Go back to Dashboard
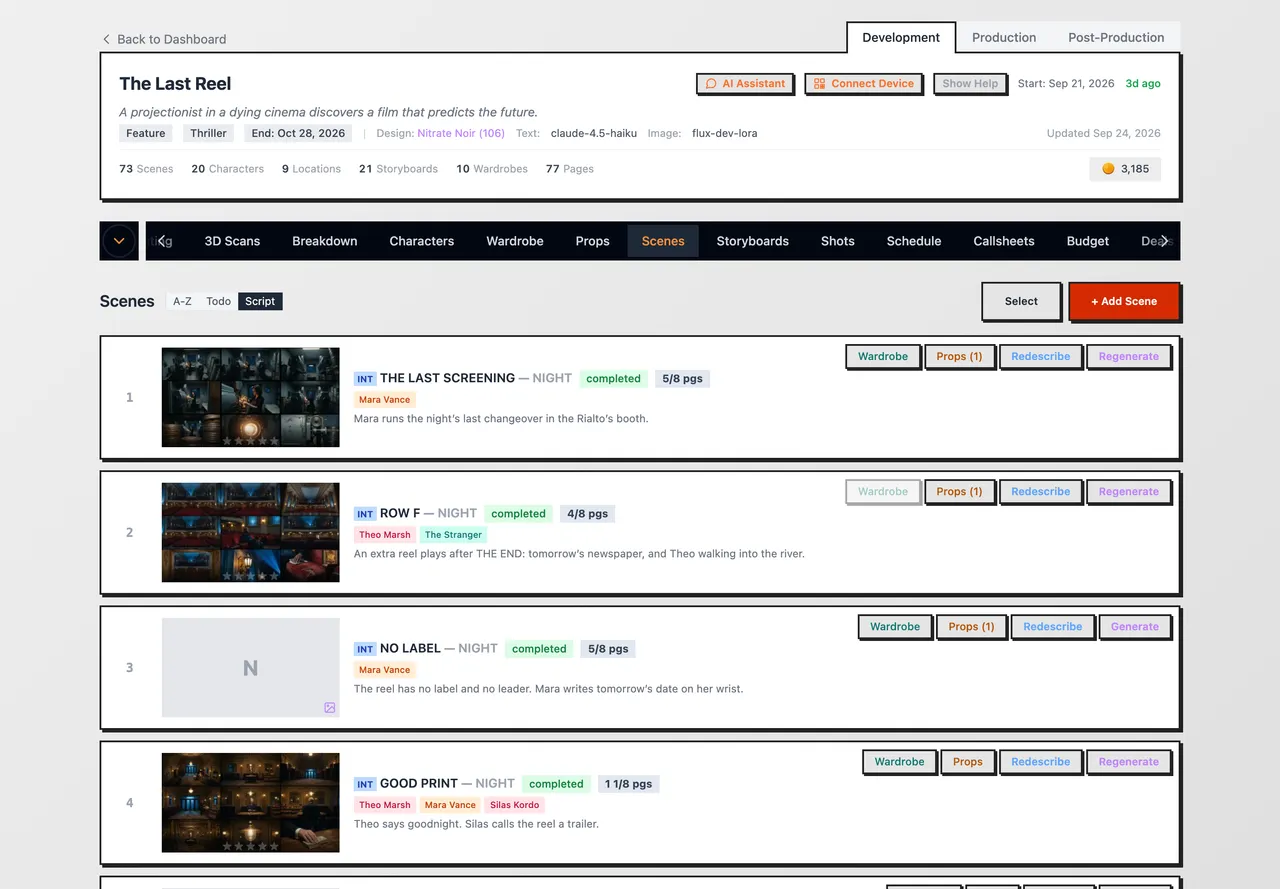 coord(164,39)
